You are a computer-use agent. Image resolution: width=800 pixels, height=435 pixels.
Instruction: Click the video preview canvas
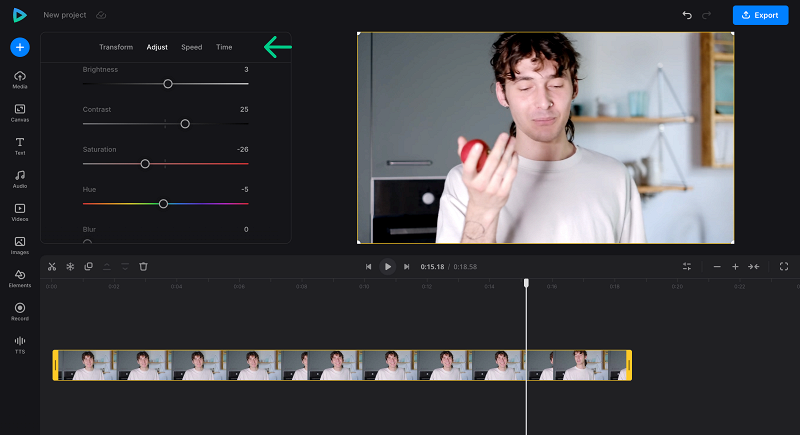pyautogui.click(x=545, y=138)
